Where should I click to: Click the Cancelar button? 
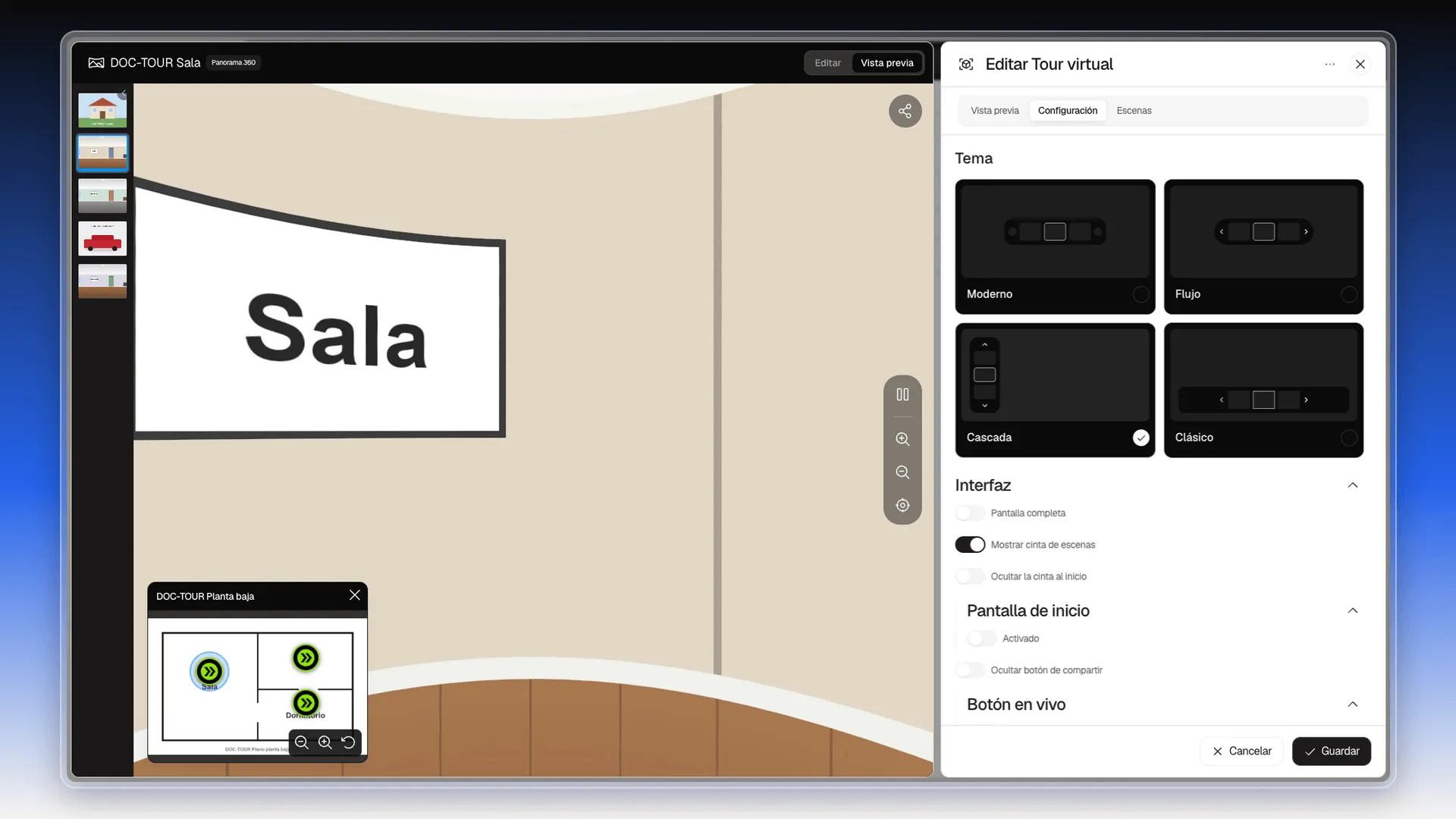pos(1241,751)
